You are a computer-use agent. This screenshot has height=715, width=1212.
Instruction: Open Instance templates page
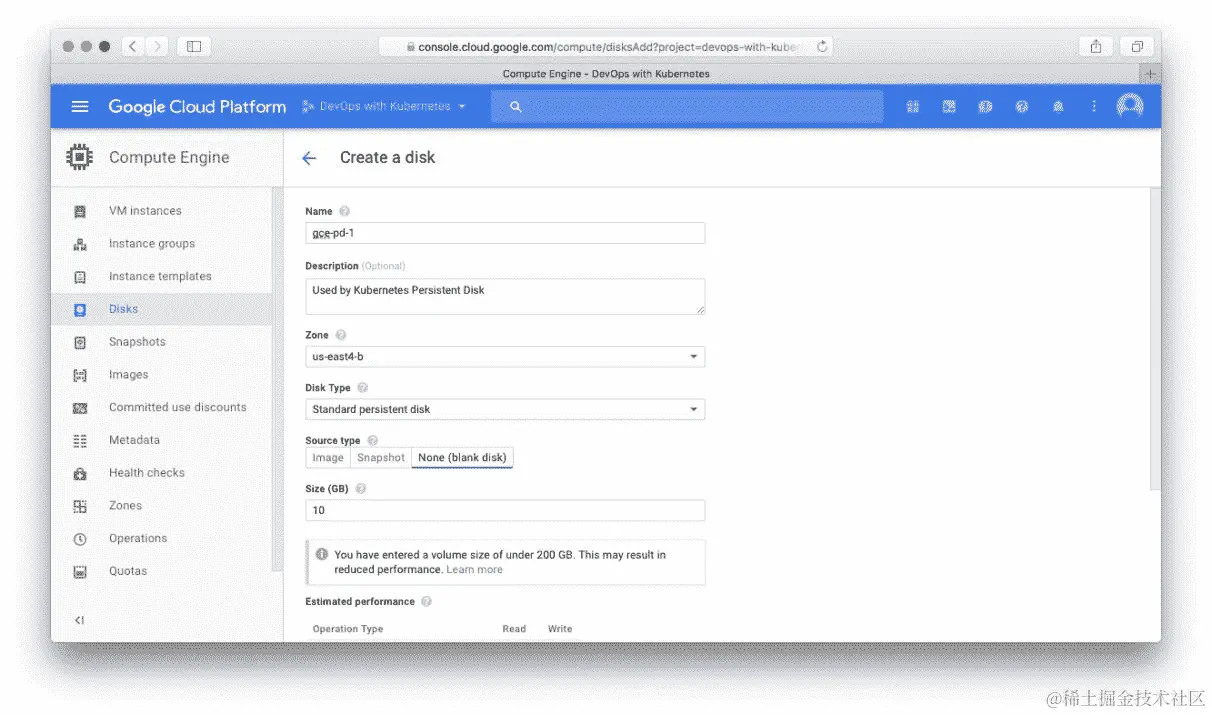tap(160, 277)
